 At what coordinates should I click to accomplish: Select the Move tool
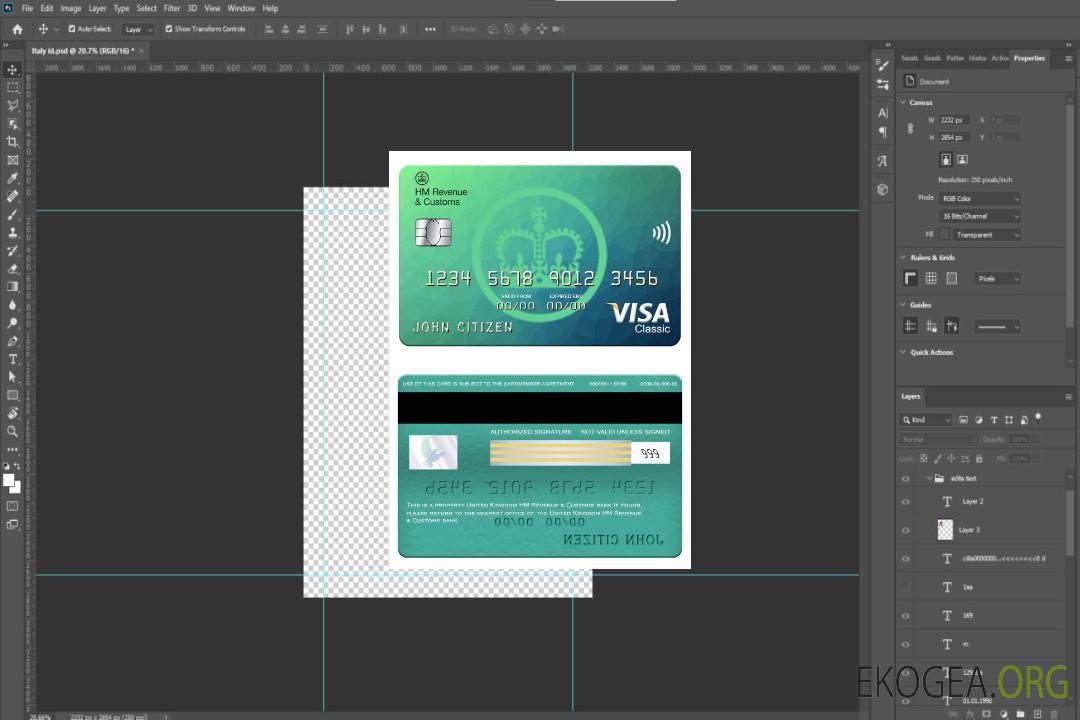coord(12,70)
